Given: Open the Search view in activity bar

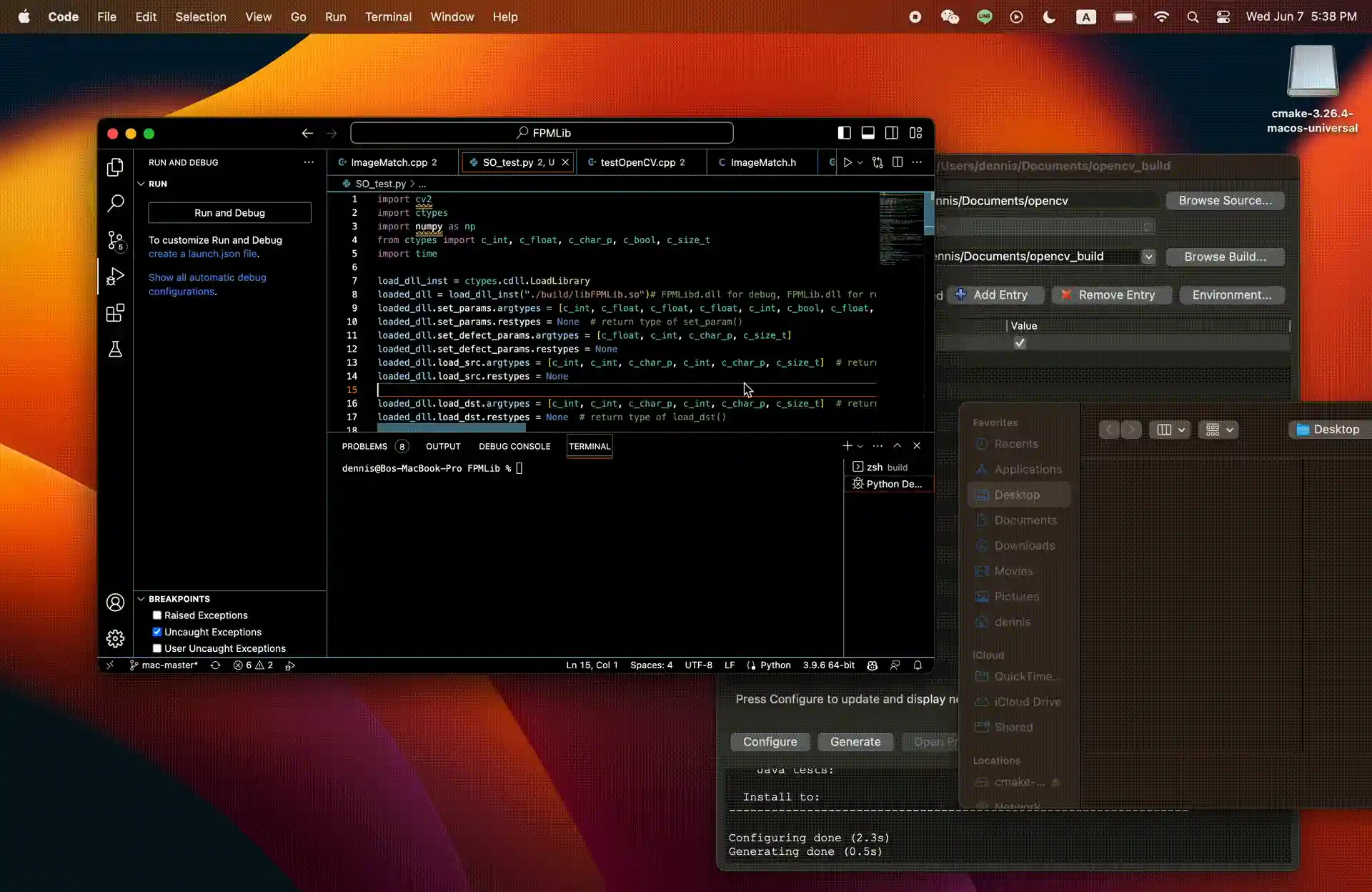Looking at the screenshot, I should pos(115,204).
